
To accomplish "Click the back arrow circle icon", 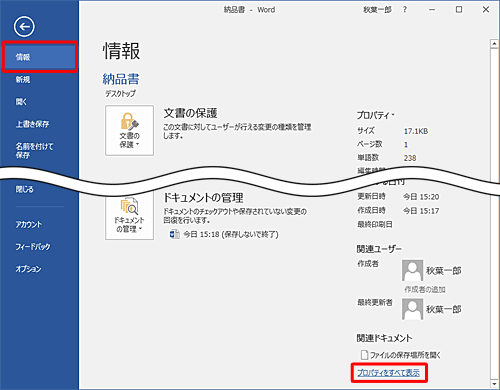I will (x=24, y=27).
